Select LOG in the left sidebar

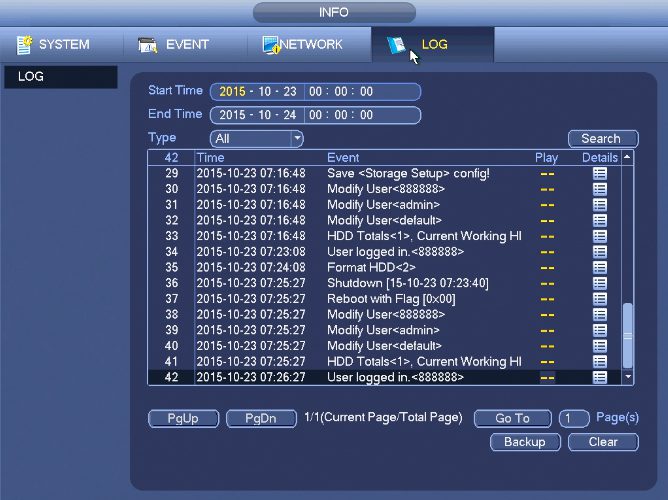[61, 77]
